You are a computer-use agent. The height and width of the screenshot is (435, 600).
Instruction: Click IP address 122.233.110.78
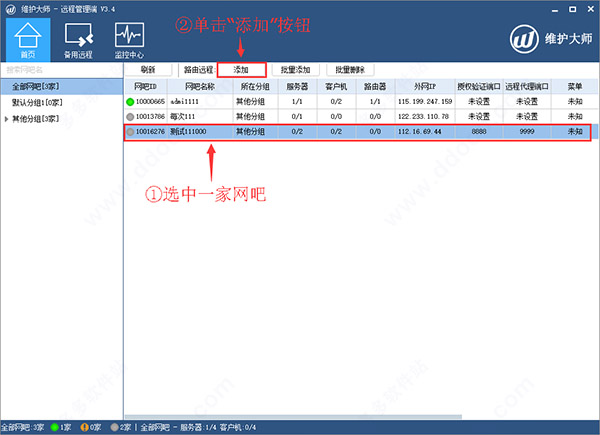tap(423, 117)
